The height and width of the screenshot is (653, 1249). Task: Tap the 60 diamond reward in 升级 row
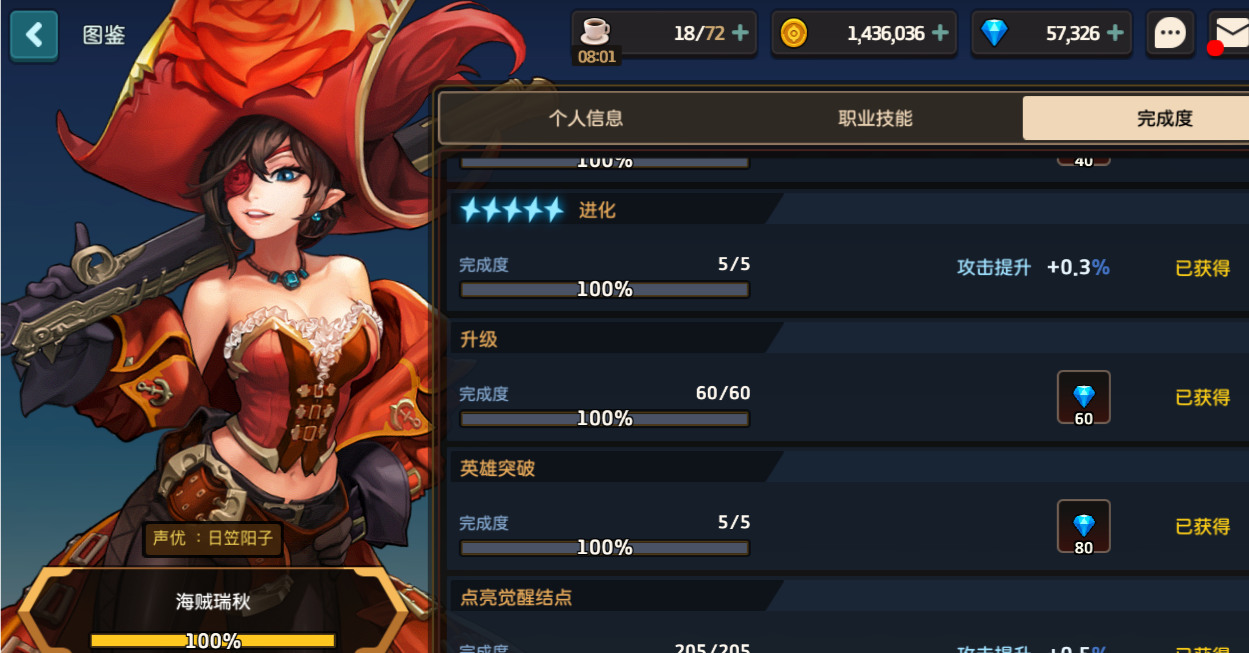pyautogui.click(x=1084, y=398)
